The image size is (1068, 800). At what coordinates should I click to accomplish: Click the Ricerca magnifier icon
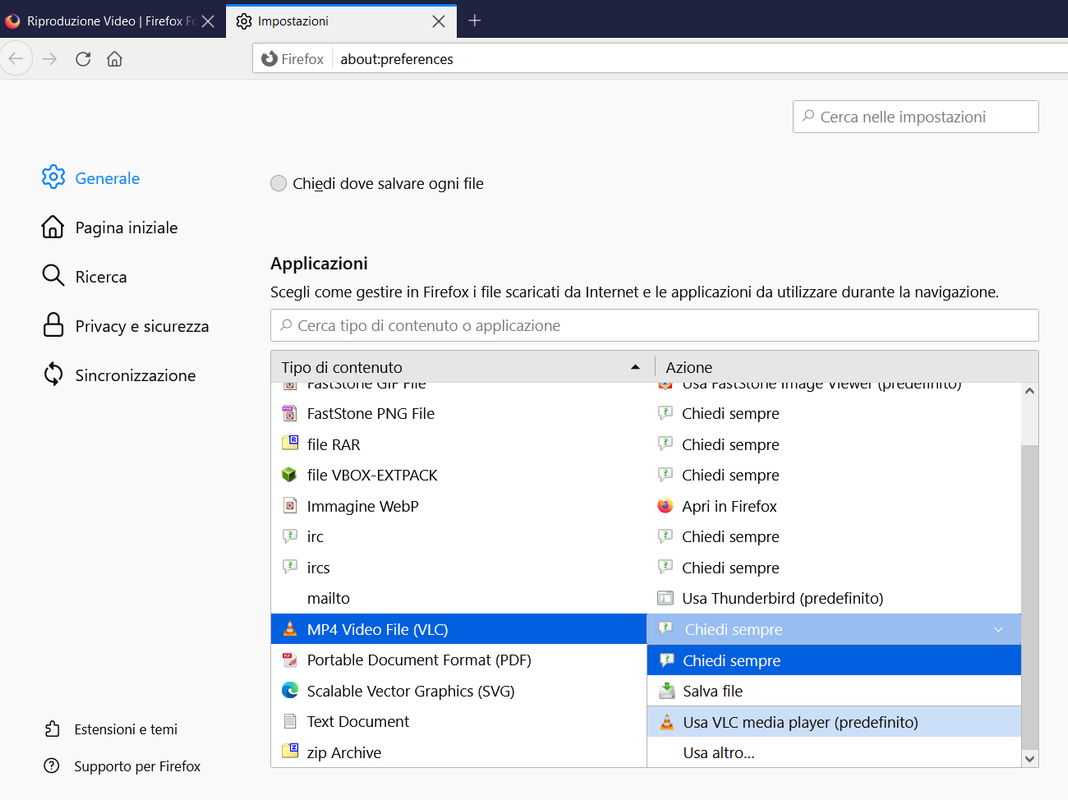53,276
